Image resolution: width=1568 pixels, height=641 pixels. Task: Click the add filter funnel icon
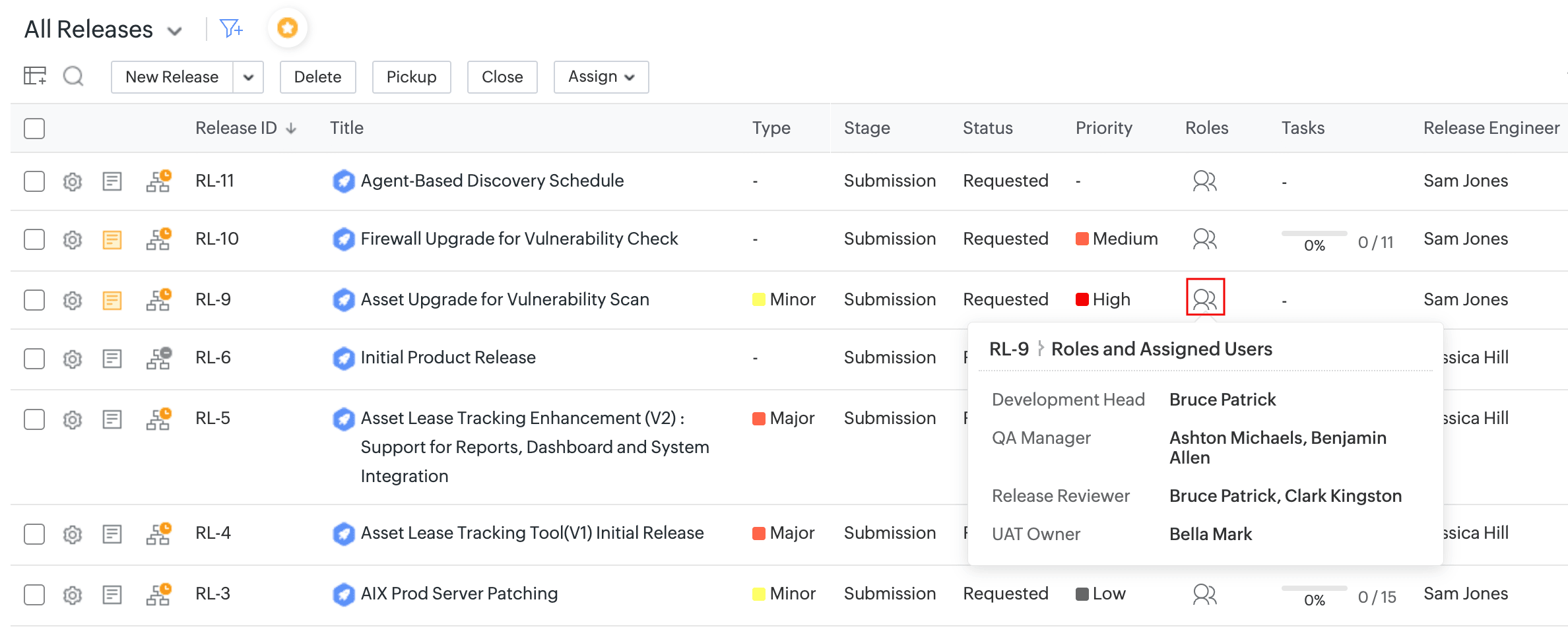pyautogui.click(x=231, y=28)
